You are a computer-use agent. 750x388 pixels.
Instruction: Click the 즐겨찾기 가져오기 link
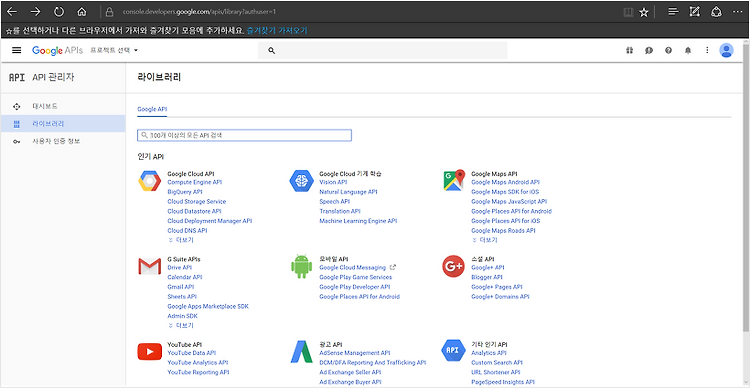277,31
